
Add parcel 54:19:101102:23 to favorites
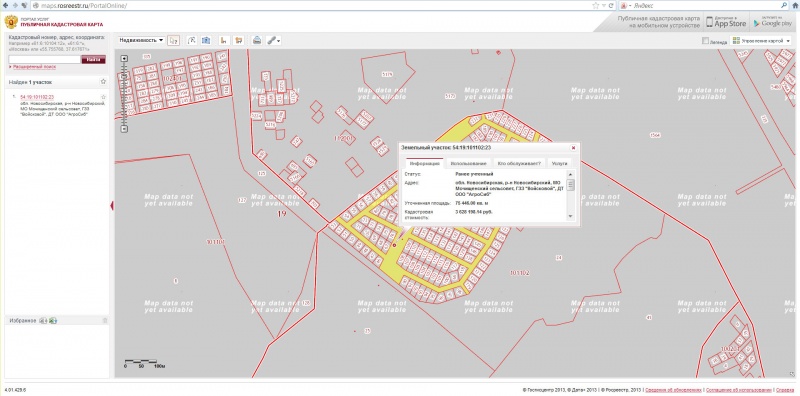coord(104,97)
